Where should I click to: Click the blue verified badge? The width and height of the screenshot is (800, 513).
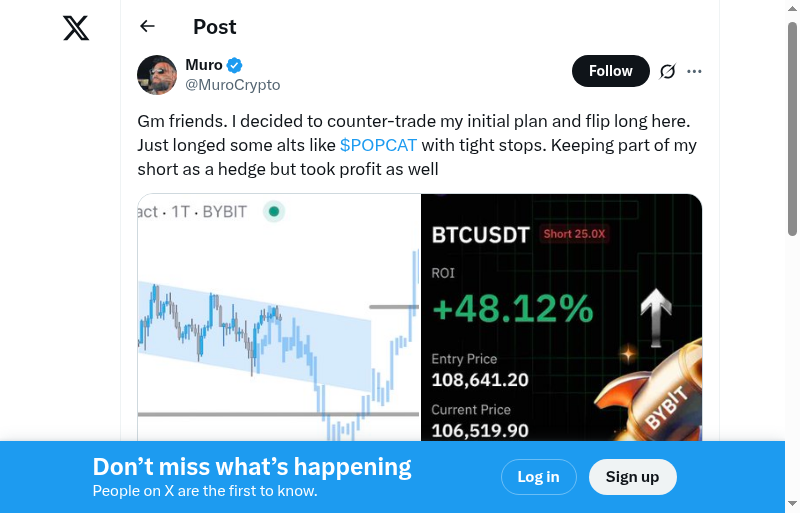[x=235, y=66]
